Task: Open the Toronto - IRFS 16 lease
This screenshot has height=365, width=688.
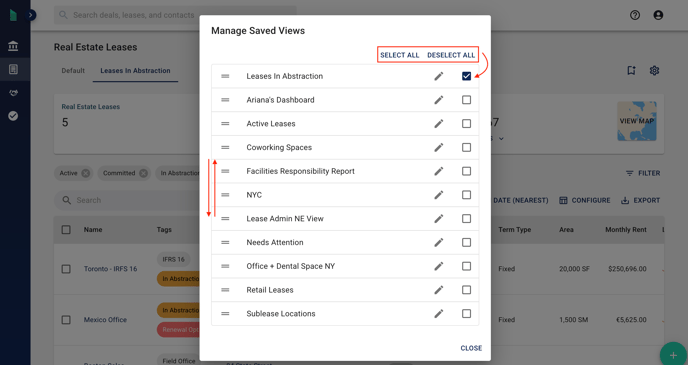Action: tap(111, 269)
